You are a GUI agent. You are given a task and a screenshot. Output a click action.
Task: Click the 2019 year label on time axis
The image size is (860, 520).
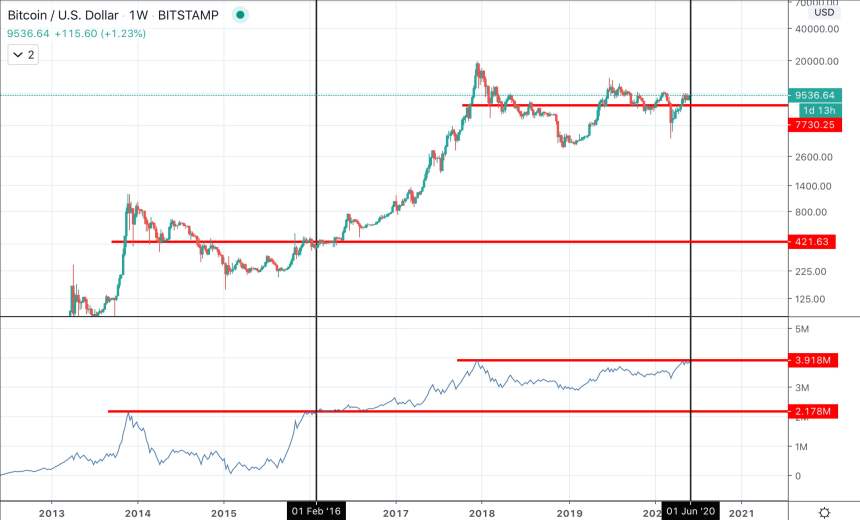[569, 513]
